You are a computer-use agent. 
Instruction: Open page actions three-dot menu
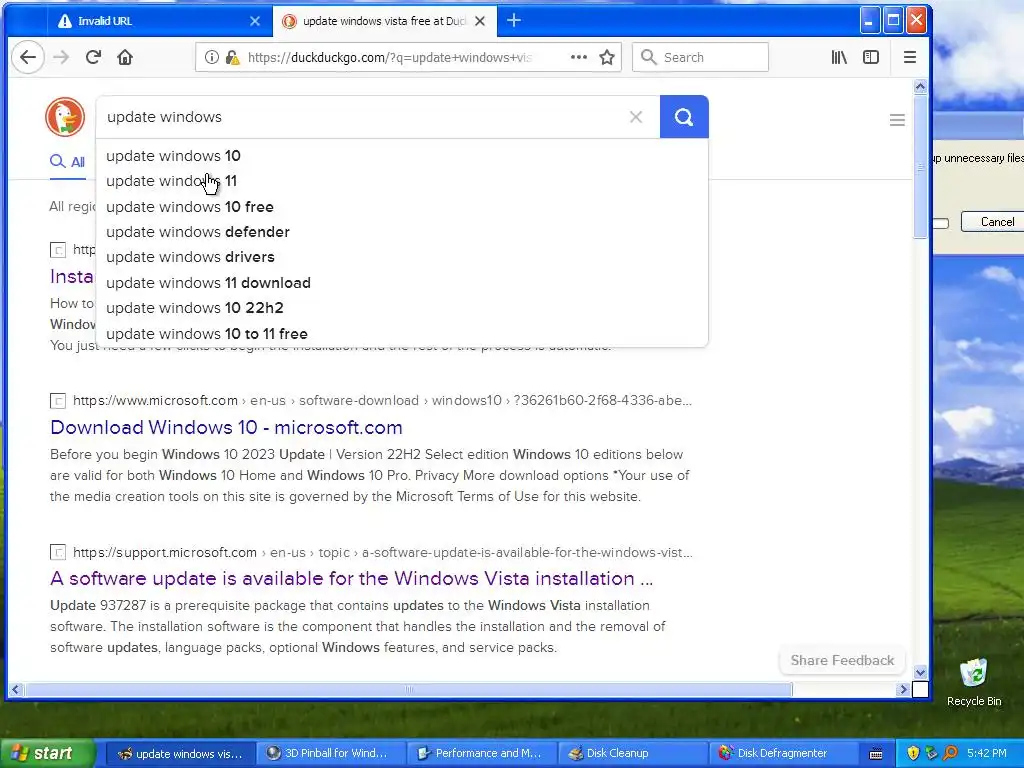point(579,57)
